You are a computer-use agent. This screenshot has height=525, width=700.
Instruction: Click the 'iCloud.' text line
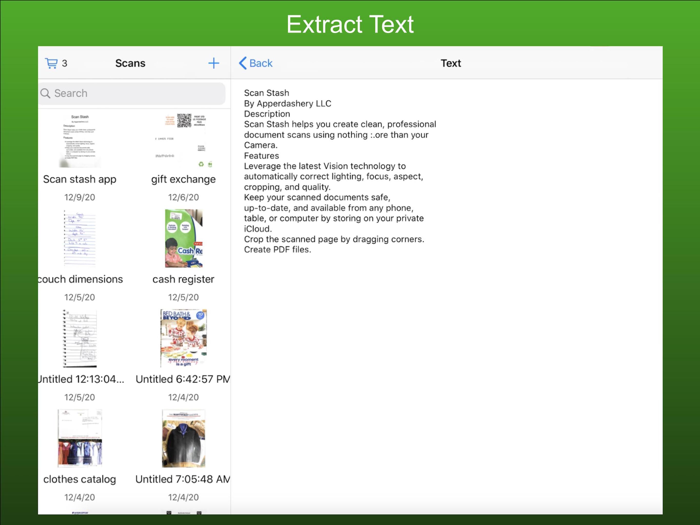tap(258, 229)
